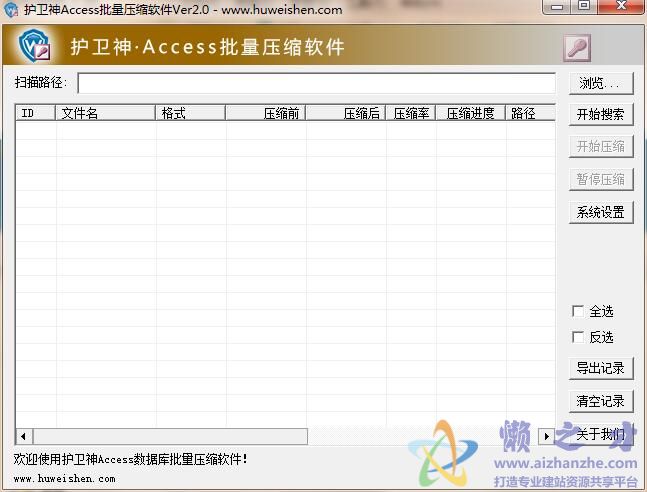The image size is (647, 492).
Task: Click the 路径 column header
Action: [531, 113]
